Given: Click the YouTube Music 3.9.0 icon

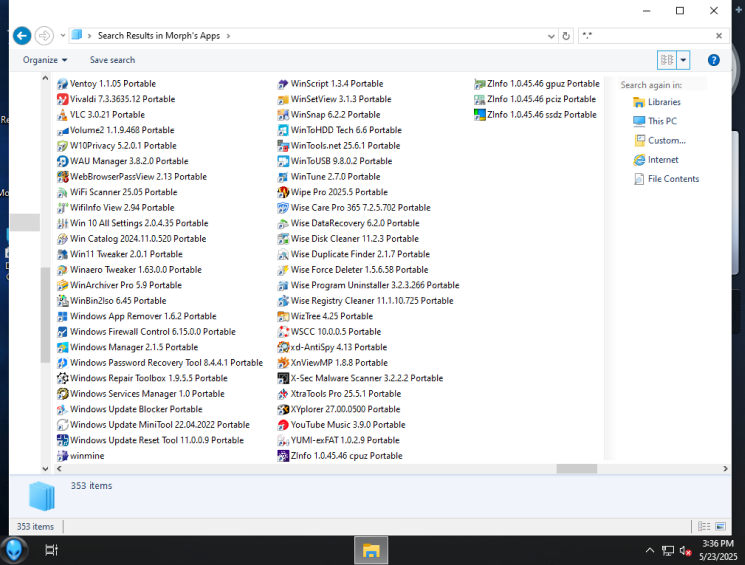Looking at the screenshot, I should 283,425.
